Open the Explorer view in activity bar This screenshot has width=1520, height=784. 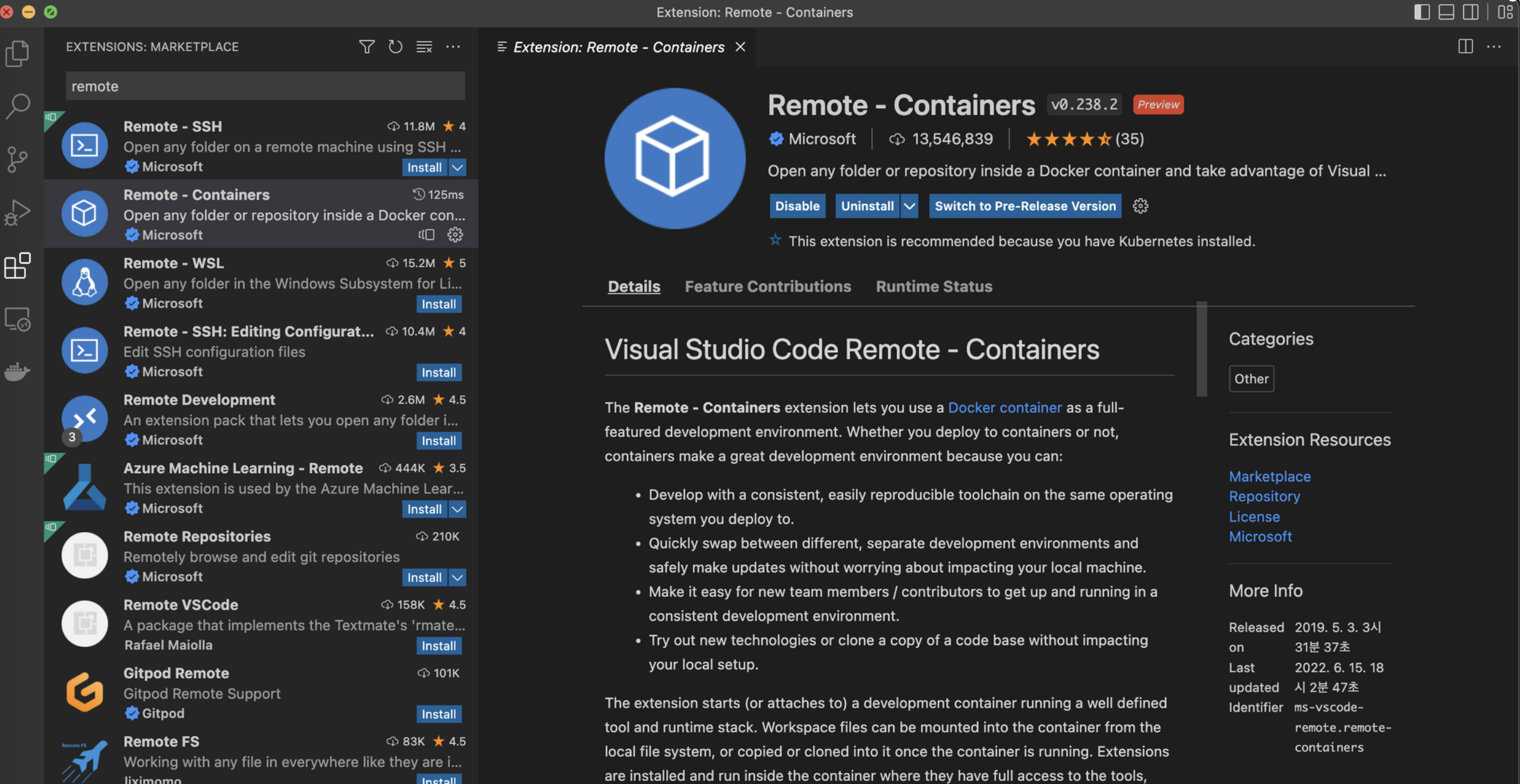click(x=18, y=54)
